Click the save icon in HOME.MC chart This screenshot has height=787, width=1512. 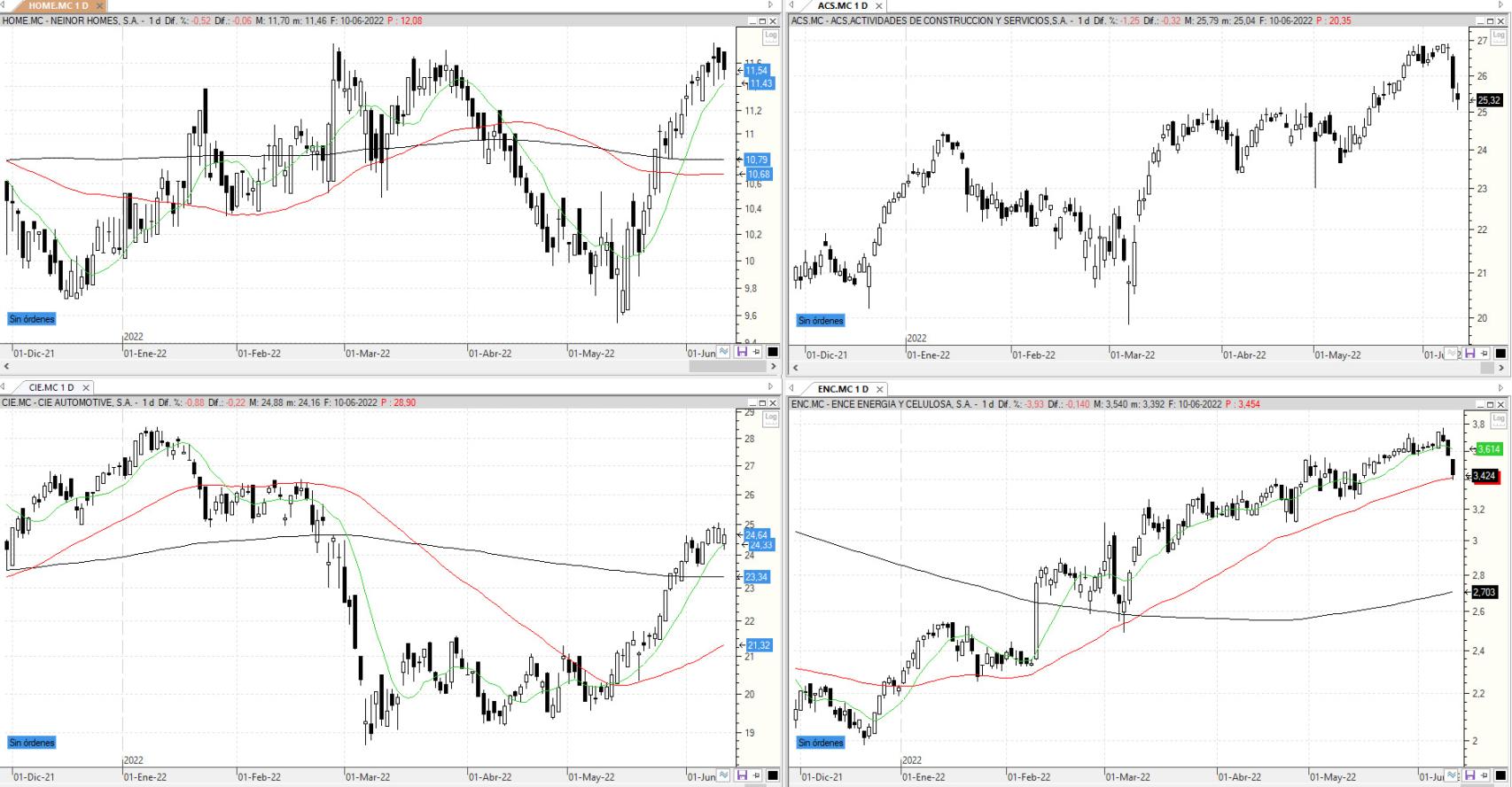coord(741,352)
